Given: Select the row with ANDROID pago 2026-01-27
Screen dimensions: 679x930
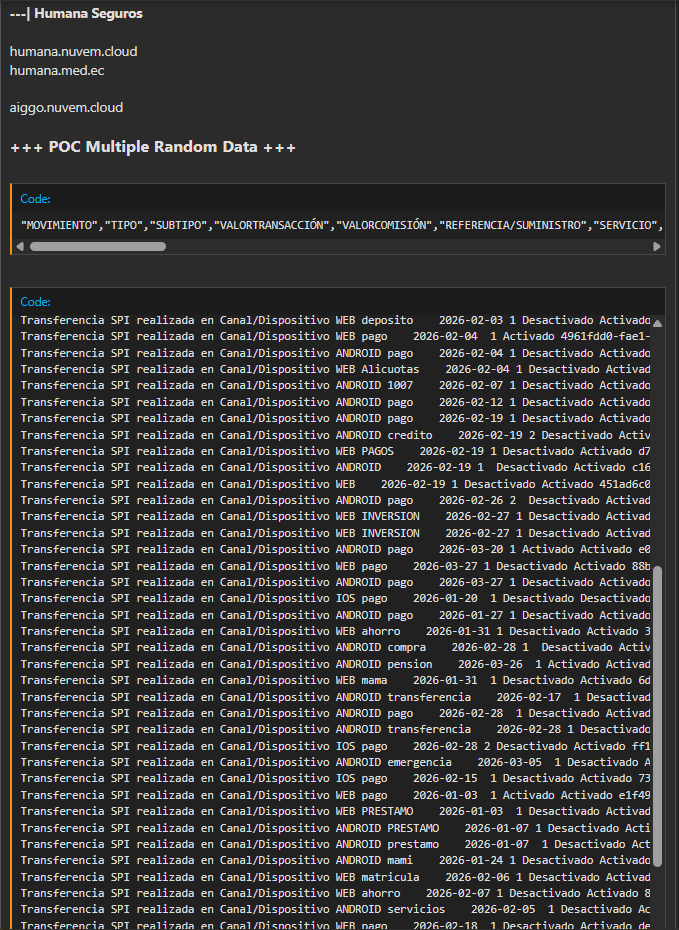Looking at the screenshot, I should [x=336, y=615].
